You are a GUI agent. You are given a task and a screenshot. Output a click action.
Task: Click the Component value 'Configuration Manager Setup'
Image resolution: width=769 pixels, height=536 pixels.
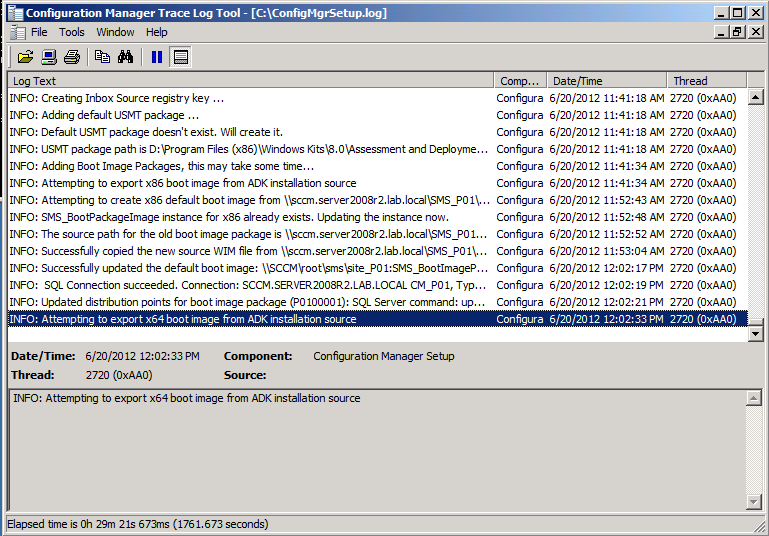click(384, 356)
